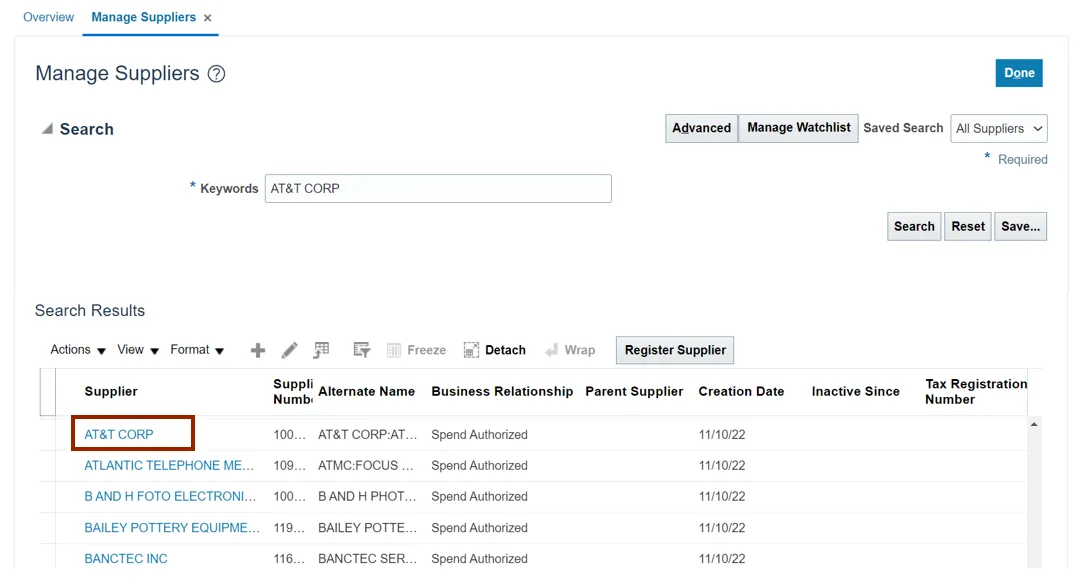1080x581 pixels.
Task: Switch to the Overview tab
Action: coord(48,17)
